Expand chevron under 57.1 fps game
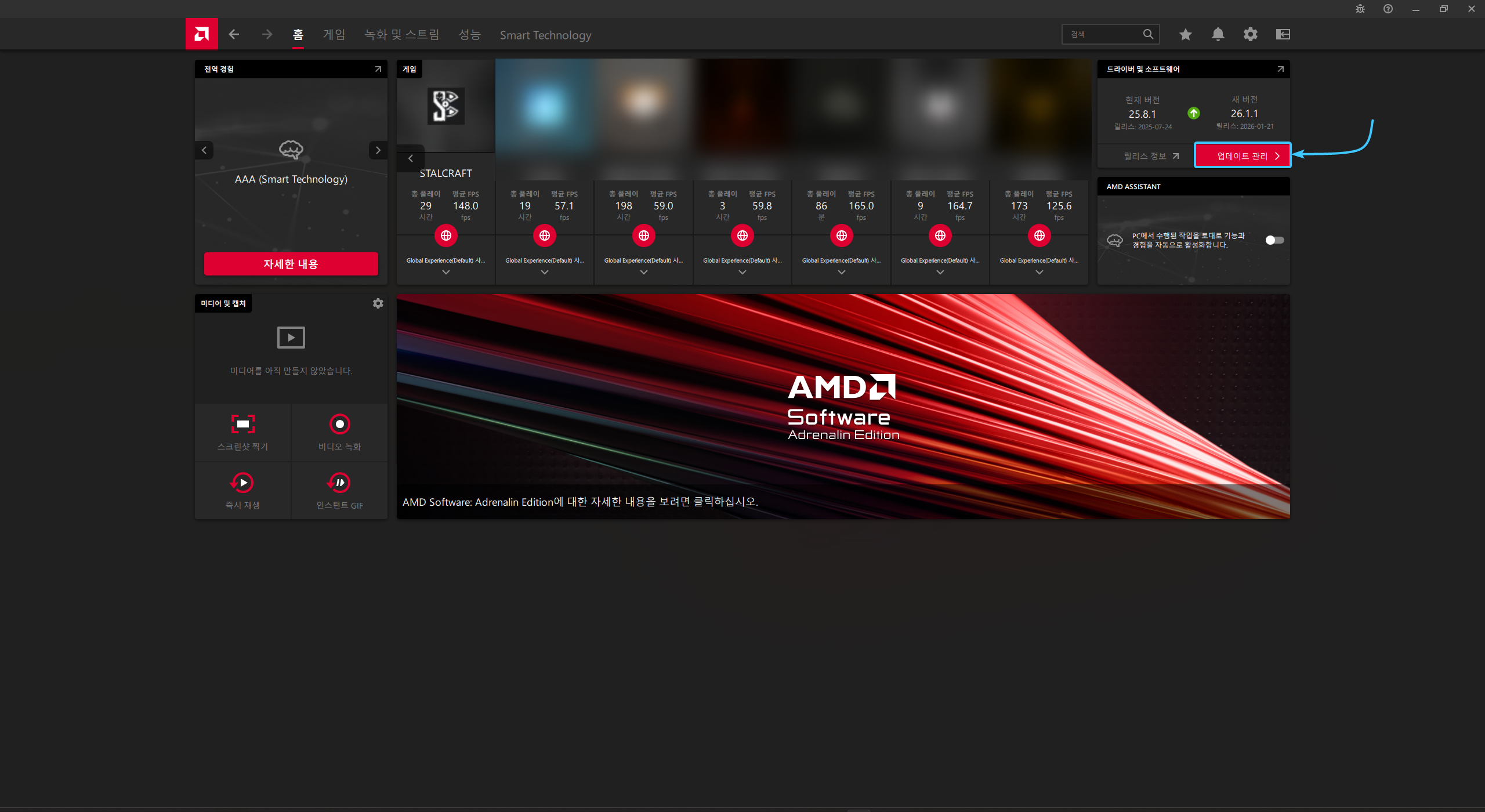The width and height of the screenshot is (1485, 812). (x=544, y=272)
